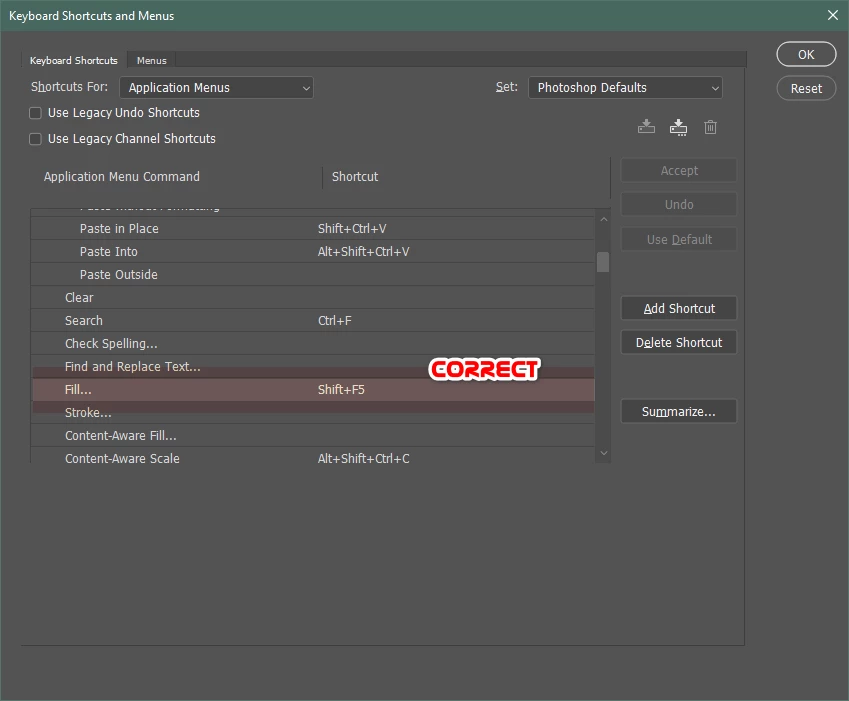Click the greyed-out Use Default button

click(x=679, y=239)
